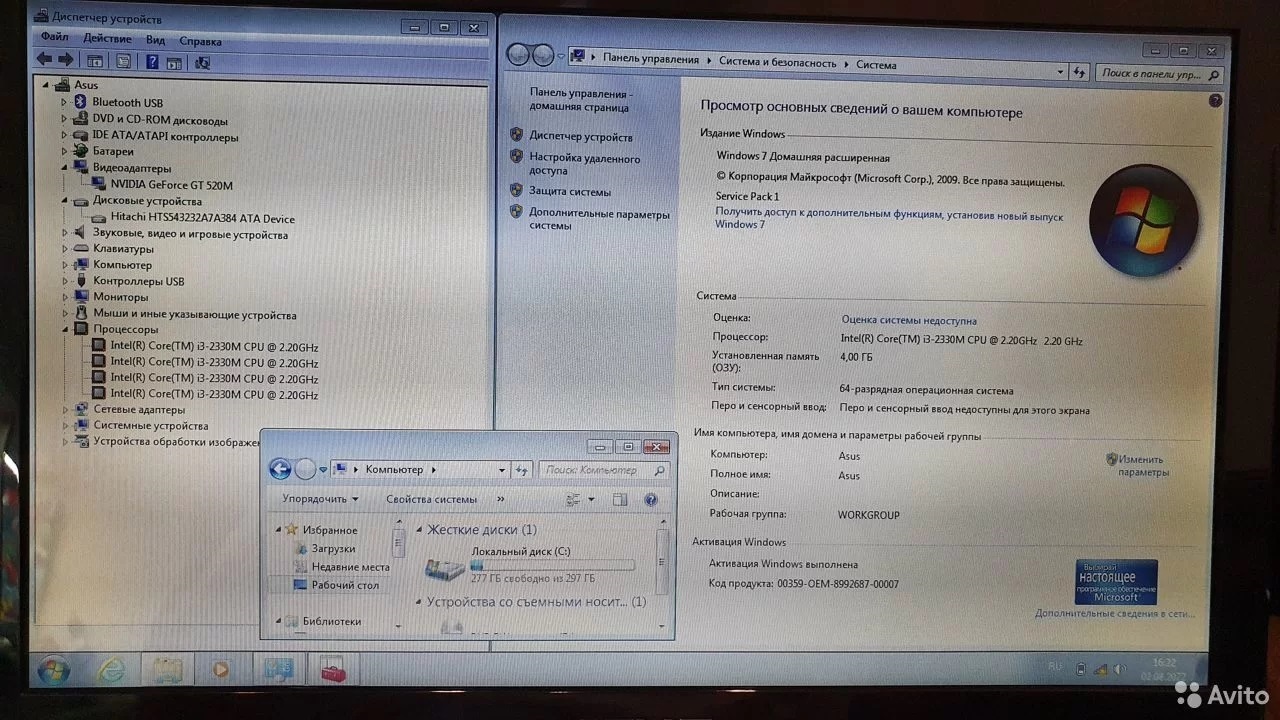Select Hitachi HTS543232A7A384 ATA Device
The width and height of the screenshot is (1280, 720).
click(x=202, y=219)
